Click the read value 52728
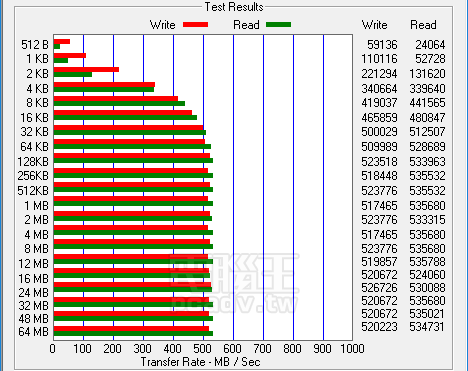This screenshot has height=371, width=468. pos(430,59)
